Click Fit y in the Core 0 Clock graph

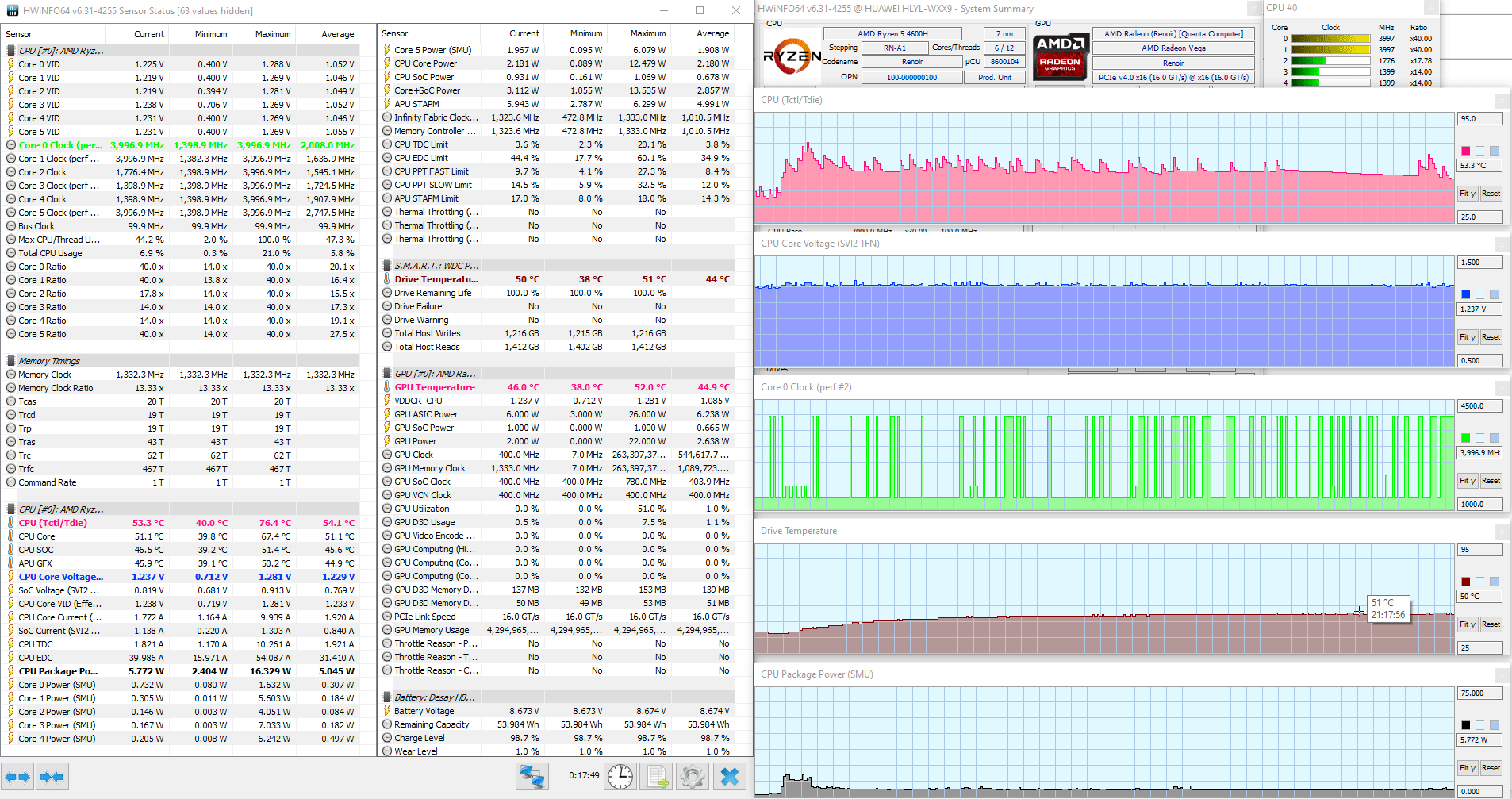pos(1468,481)
